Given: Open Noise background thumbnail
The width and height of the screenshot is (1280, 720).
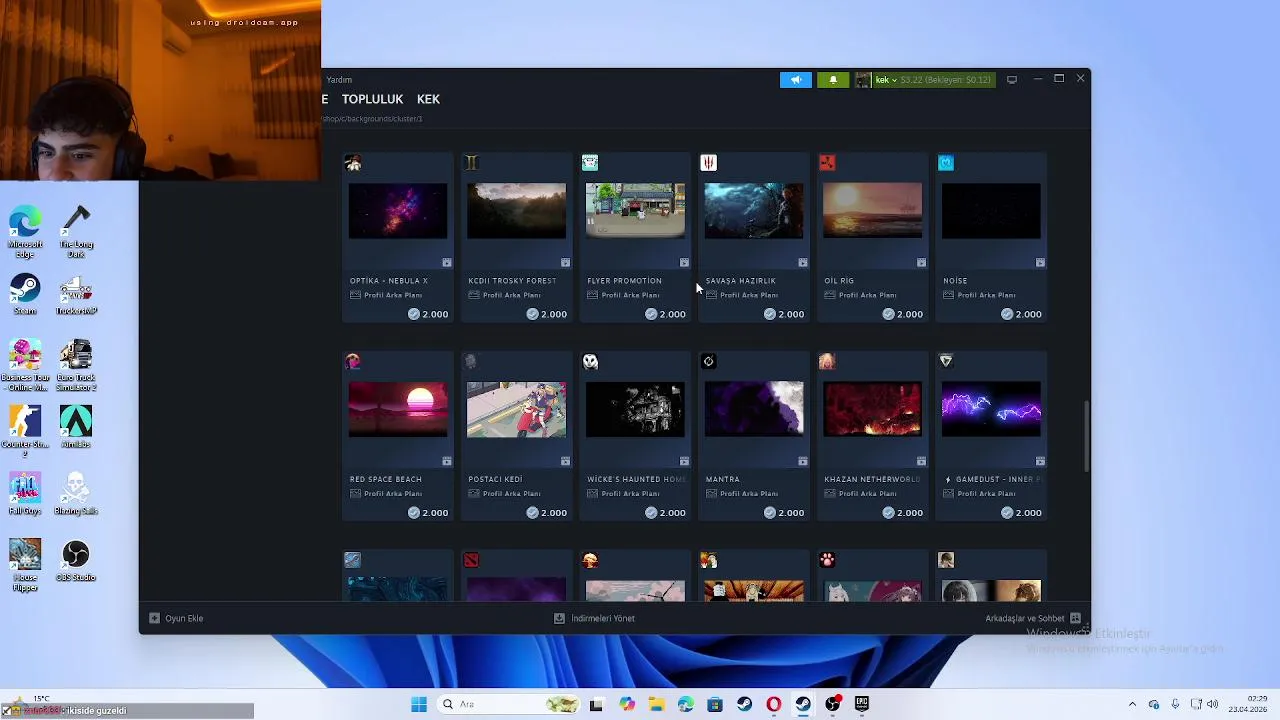Looking at the screenshot, I should click(x=991, y=211).
